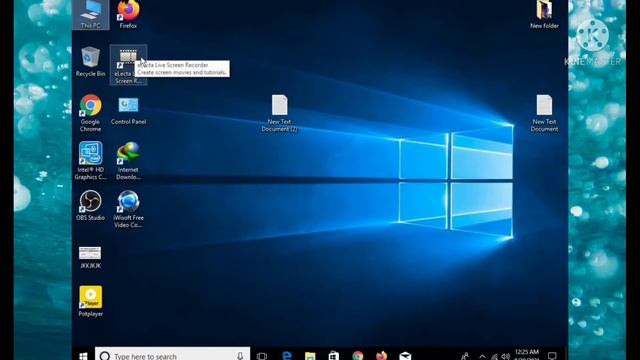
Task: Open Microsoft Edge from the taskbar
Action: coord(287,356)
